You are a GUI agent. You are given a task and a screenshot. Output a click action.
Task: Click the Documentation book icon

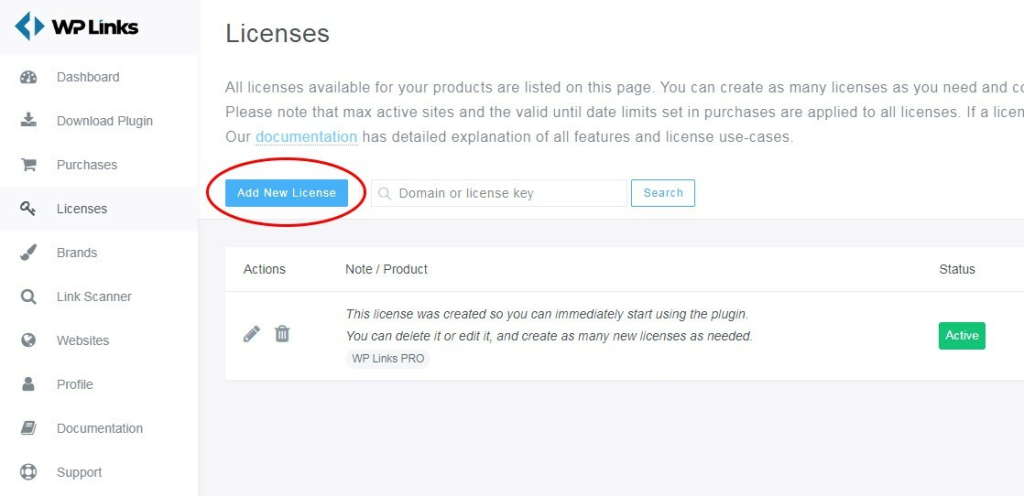coord(29,428)
